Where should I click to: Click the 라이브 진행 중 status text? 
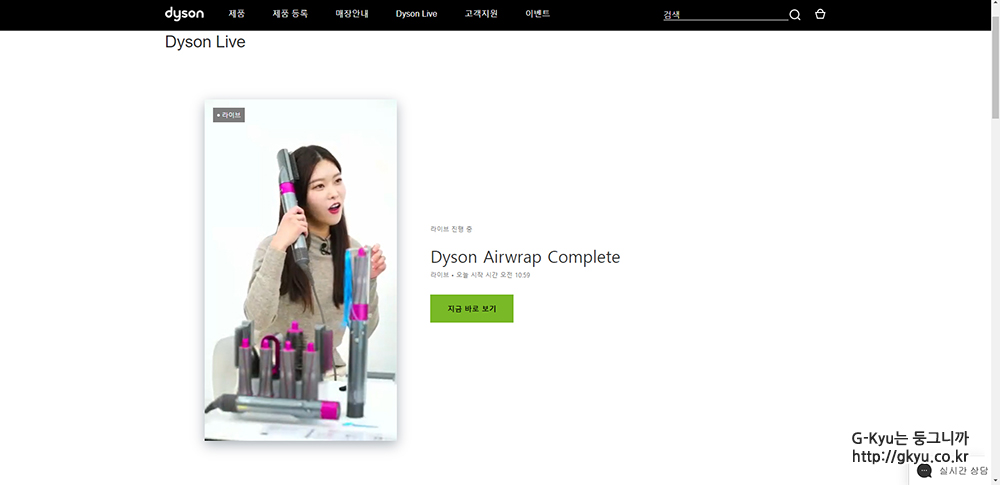[x=452, y=229]
